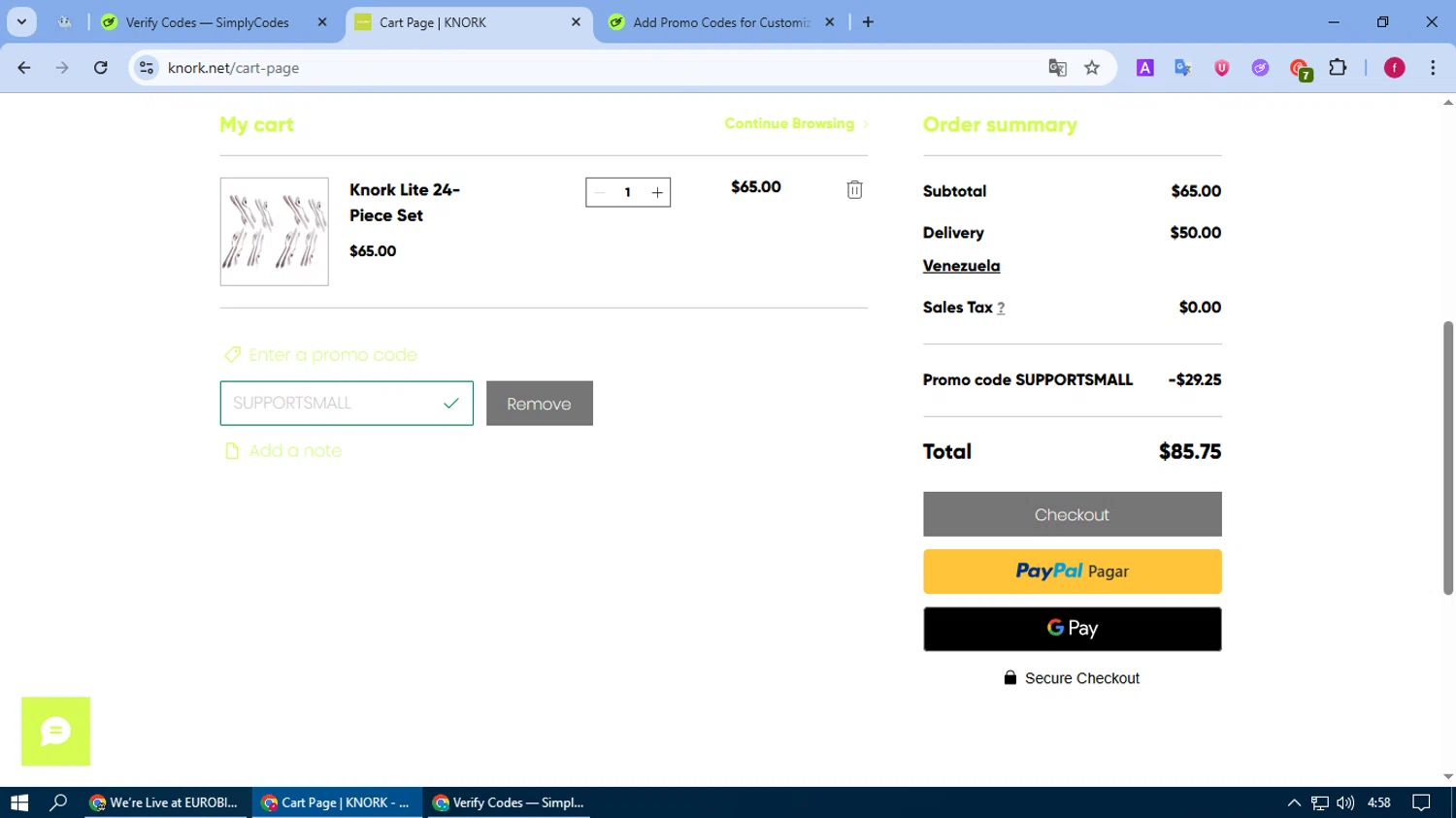This screenshot has height=818, width=1456.
Task: Click the page vertical scrollbar thumb
Action: [1448, 457]
